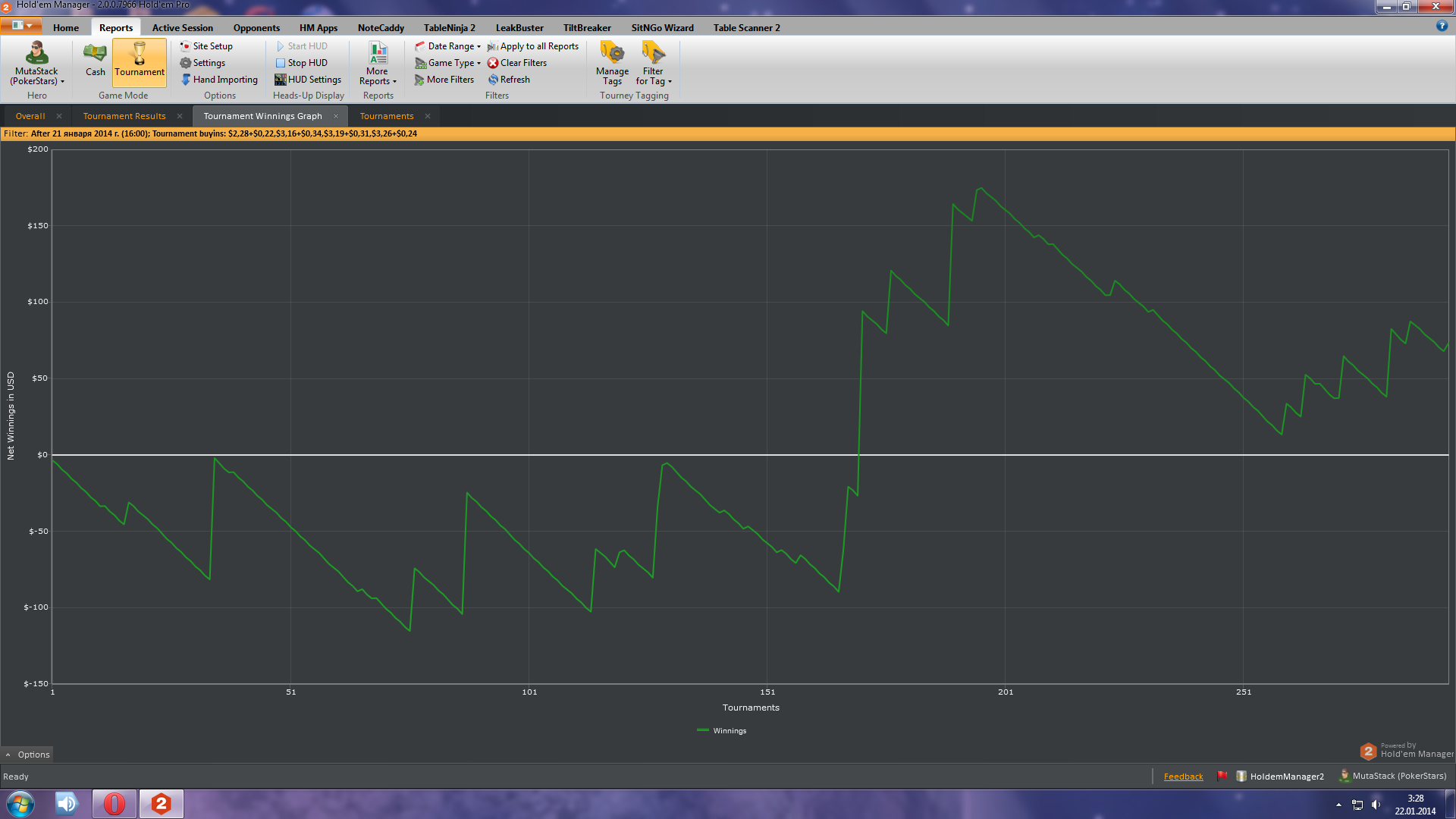The width and height of the screenshot is (1456, 819).
Task: Toggle Apply to all Reports
Action: tap(533, 46)
